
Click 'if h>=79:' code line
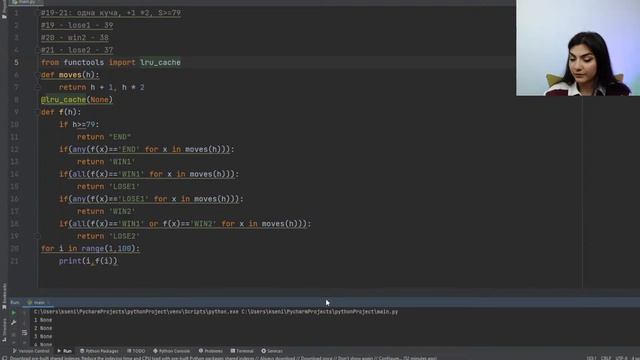click(x=79, y=124)
